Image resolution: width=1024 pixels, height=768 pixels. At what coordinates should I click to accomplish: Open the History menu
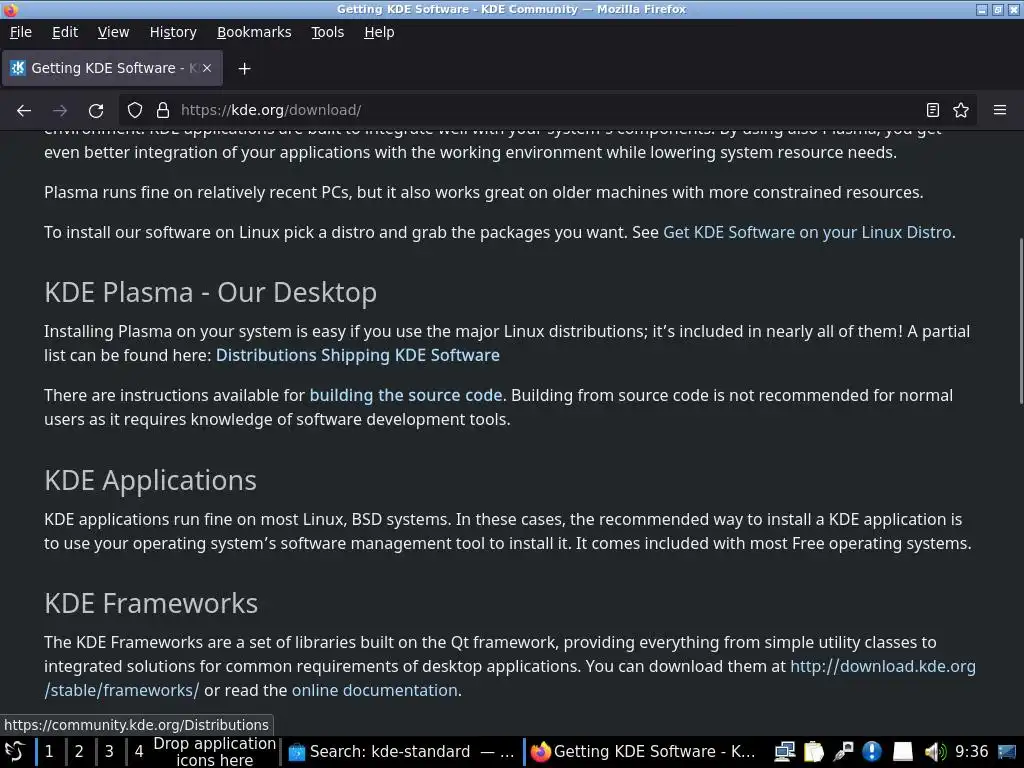pyautogui.click(x=173, y=32)
